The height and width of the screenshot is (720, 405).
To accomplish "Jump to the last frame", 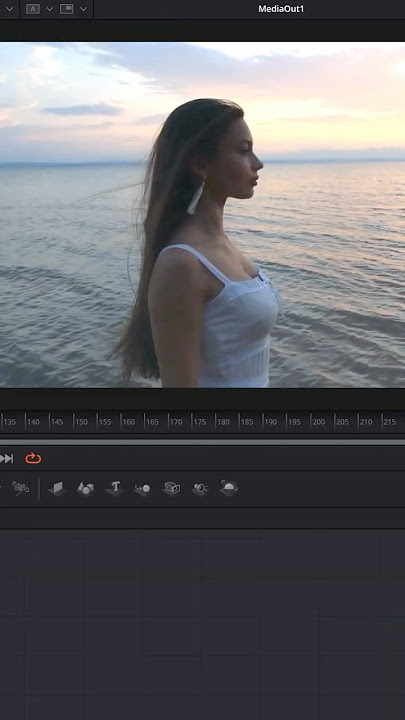I will coord(6,458).
